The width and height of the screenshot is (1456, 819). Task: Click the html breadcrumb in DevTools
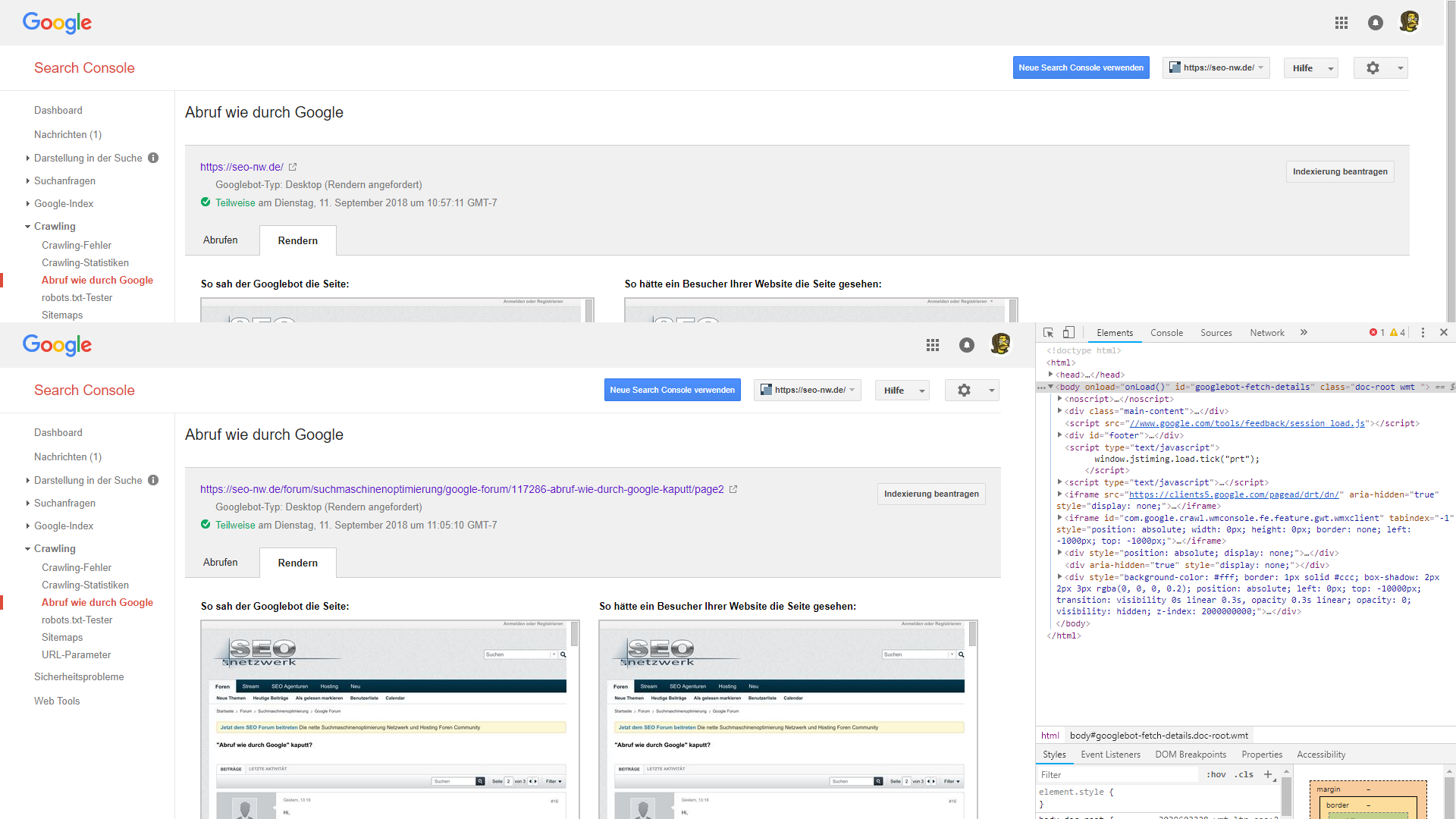[1050, 736]
